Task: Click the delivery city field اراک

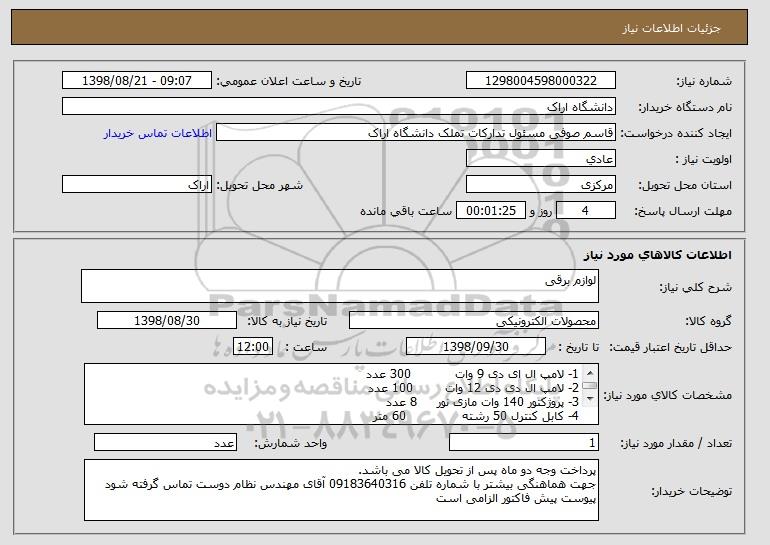Action: pos(137,185)
